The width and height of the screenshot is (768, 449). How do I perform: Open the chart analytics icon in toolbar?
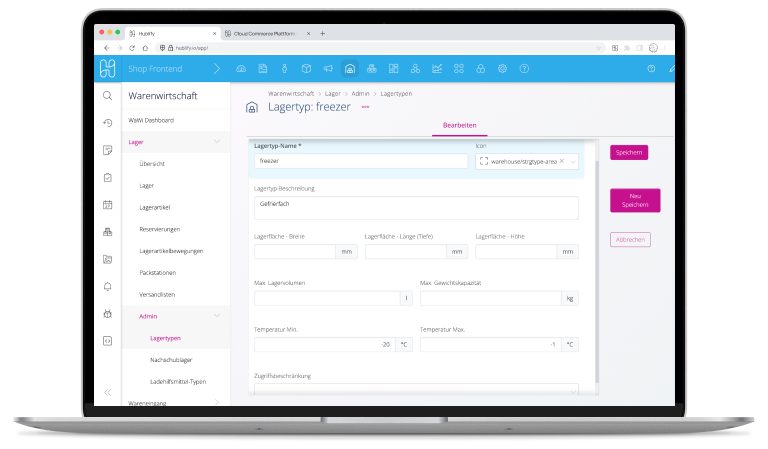pyautogui.click(x=437, y=69)
